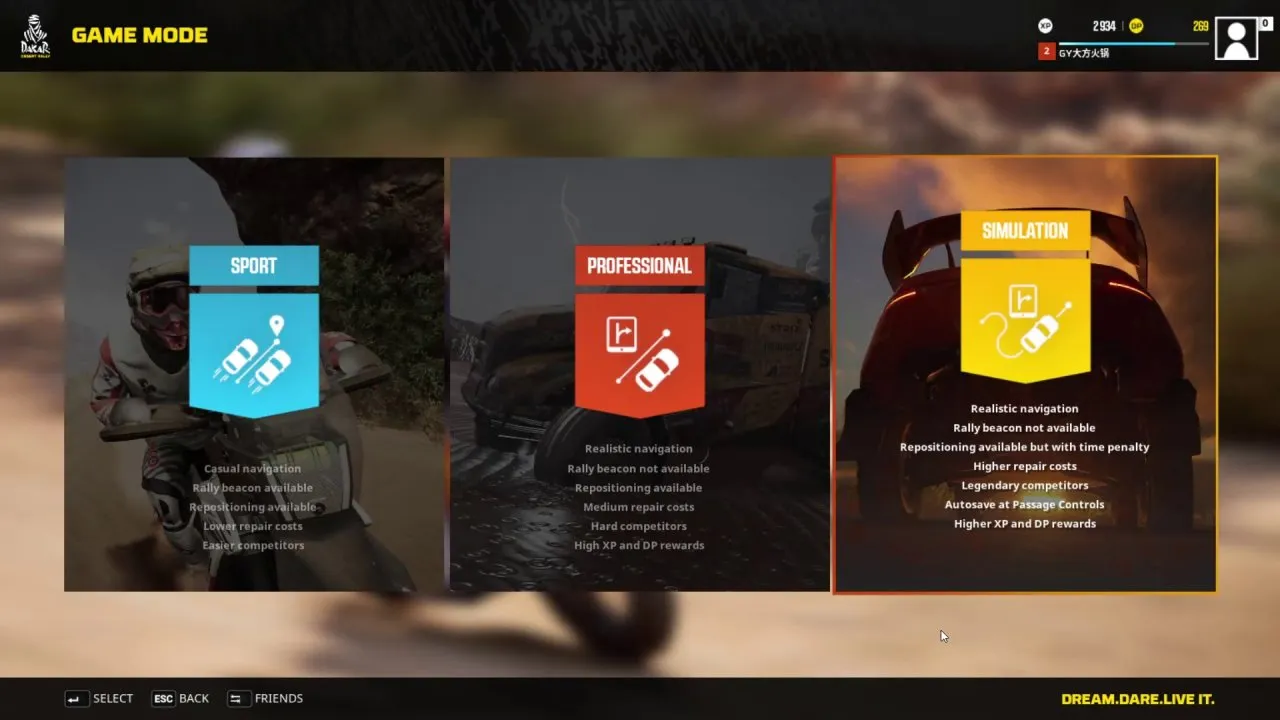Click the ESC Back key icon
The image size is (1280, 720).
[163, 699]
